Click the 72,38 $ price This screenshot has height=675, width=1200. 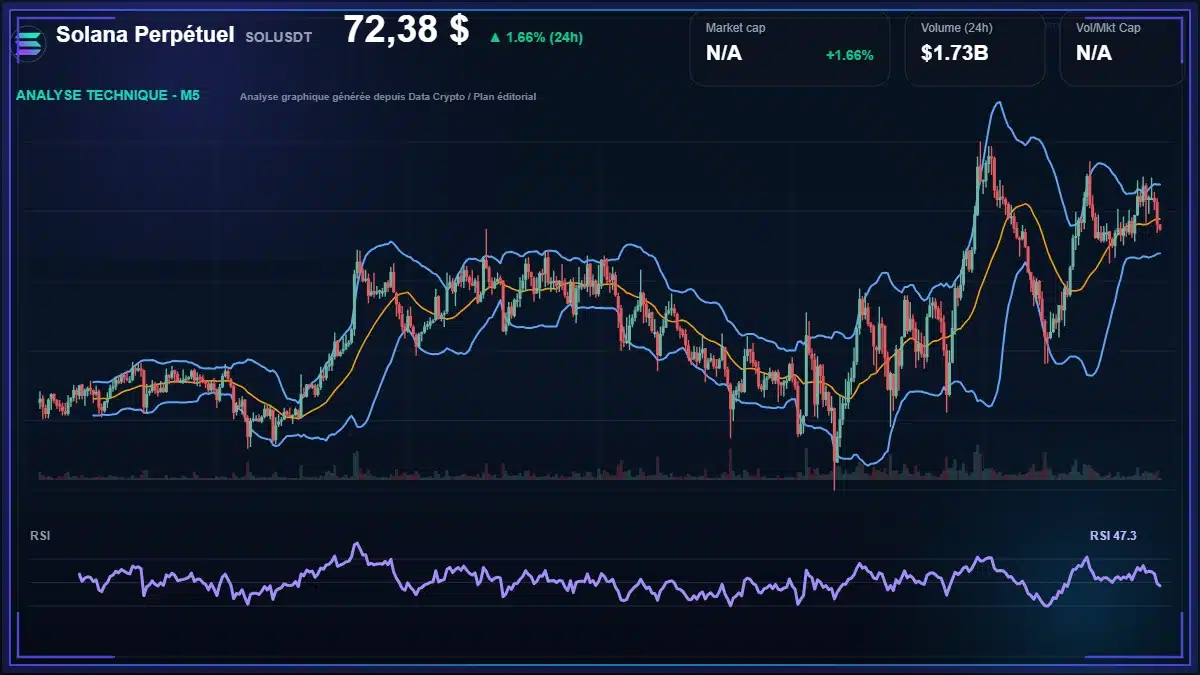[406, 30]
